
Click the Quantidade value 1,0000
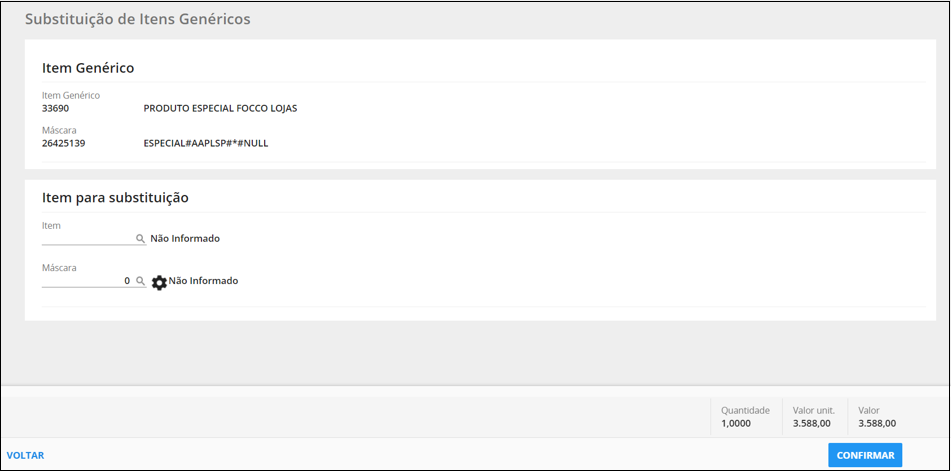point(736,423)
